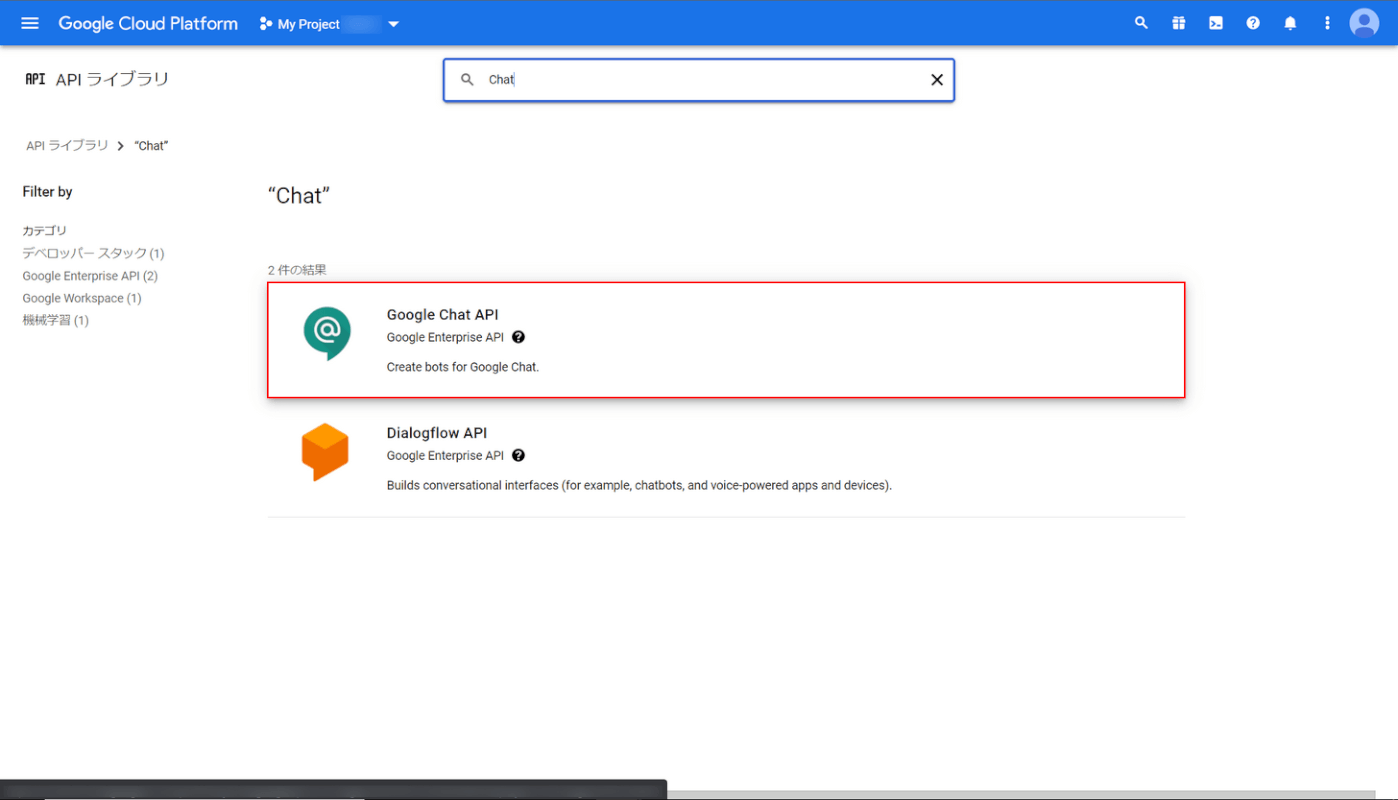
Task: Click the horizontal scrollbar at the bottom
Action: click(x=1020, y=795)
